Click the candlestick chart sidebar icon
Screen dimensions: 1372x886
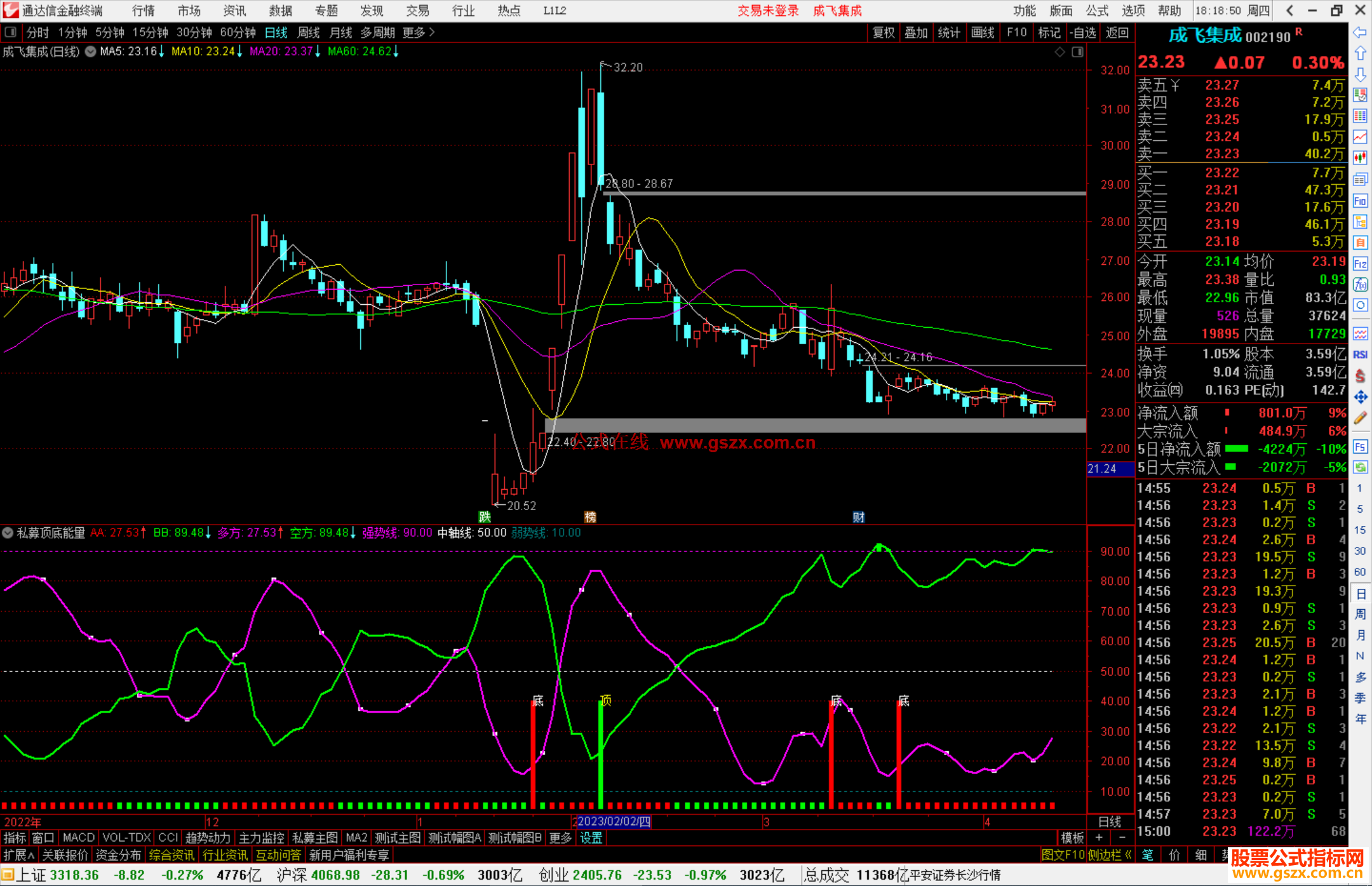pyautogui.click(x=1360, y=158)
